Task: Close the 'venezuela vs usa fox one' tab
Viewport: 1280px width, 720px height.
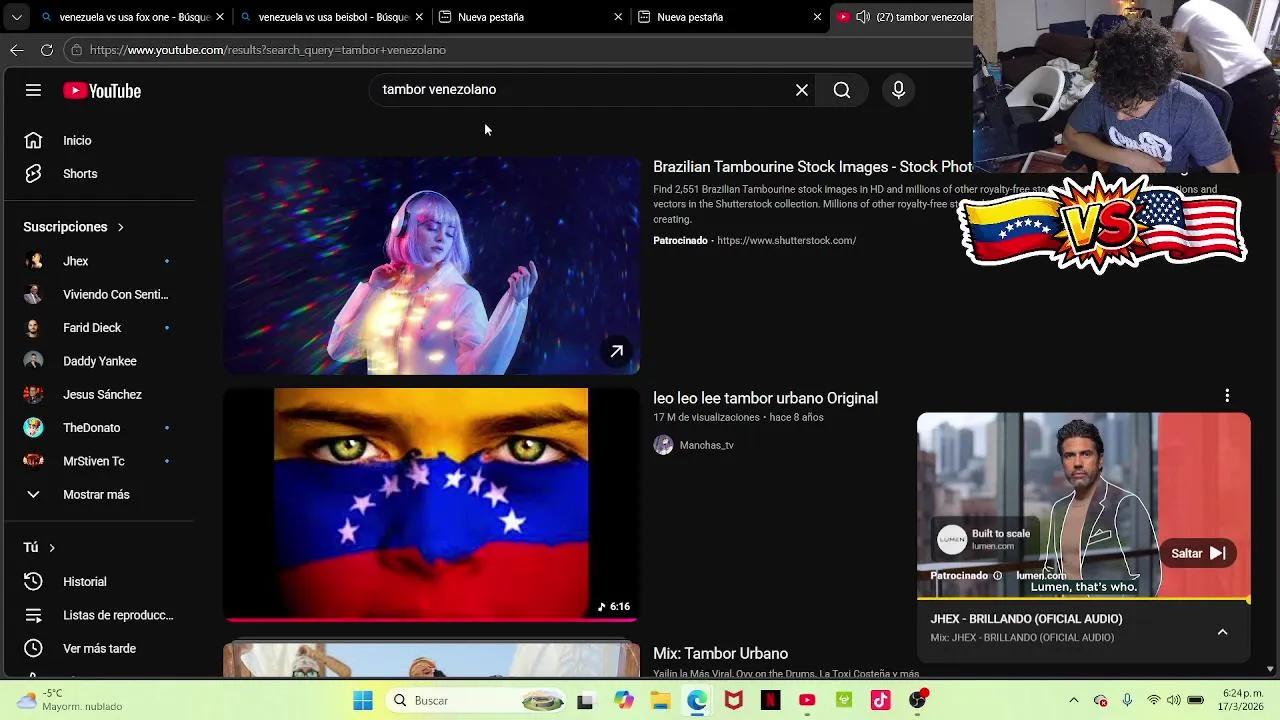Action: [x=220, y=17]
